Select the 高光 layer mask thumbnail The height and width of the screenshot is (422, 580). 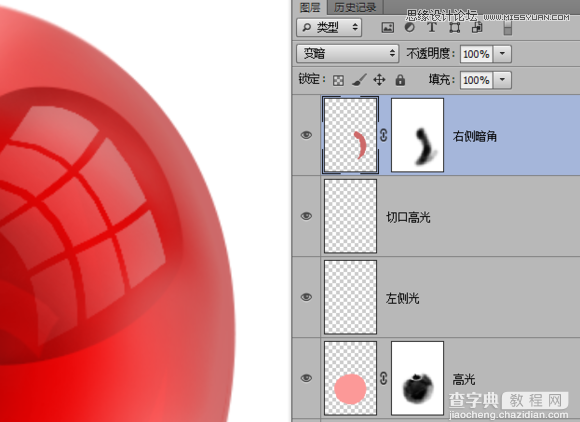(417, 378)
